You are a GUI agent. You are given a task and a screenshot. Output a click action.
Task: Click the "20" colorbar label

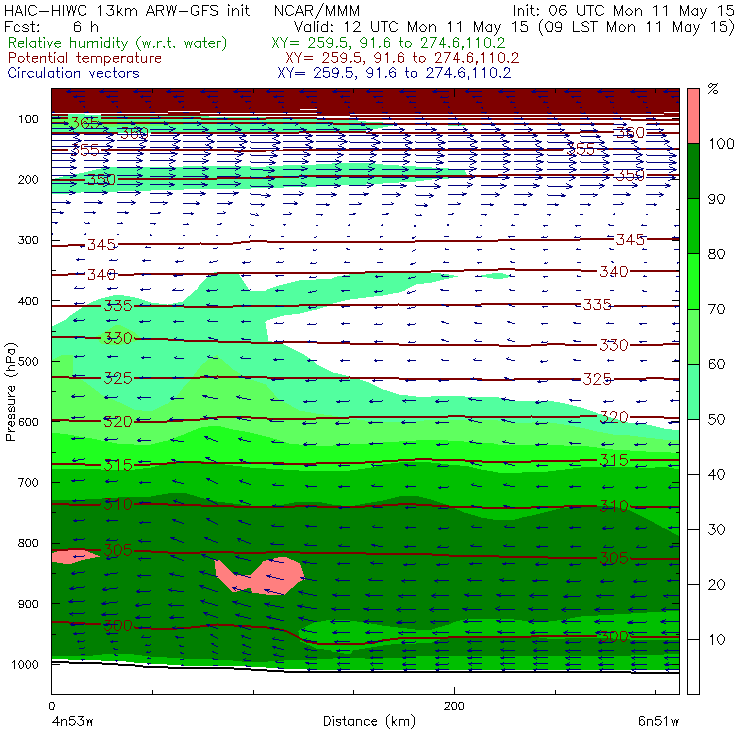tap(716, 585)
